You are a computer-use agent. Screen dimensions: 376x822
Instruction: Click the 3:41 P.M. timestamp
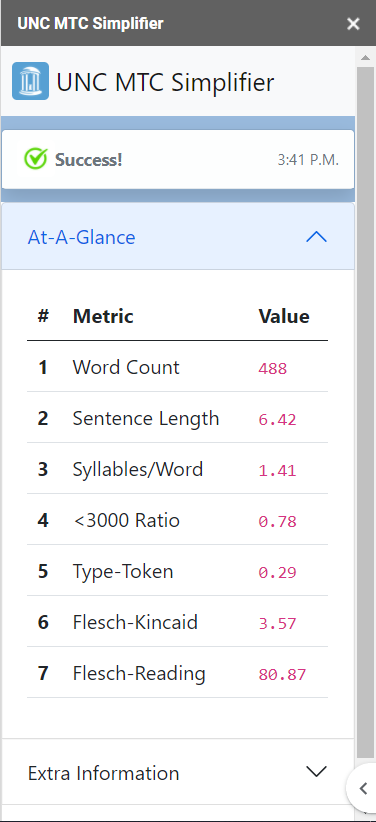point(308,160)
